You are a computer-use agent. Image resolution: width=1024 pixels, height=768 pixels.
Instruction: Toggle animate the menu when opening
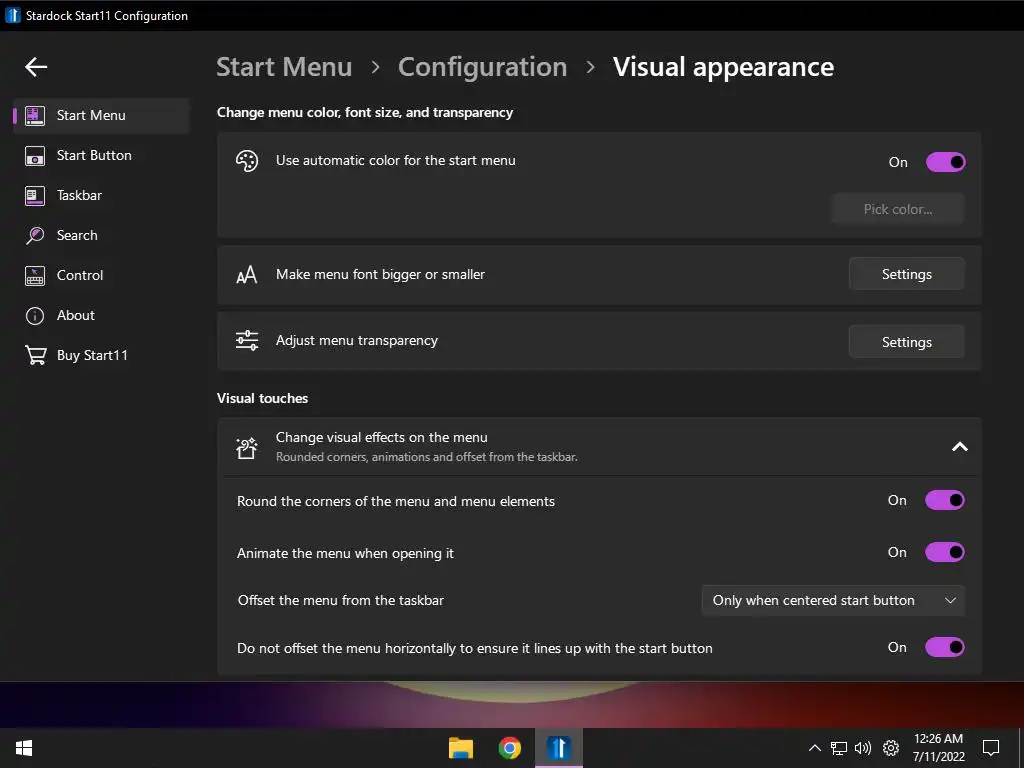tap(945, 552)
